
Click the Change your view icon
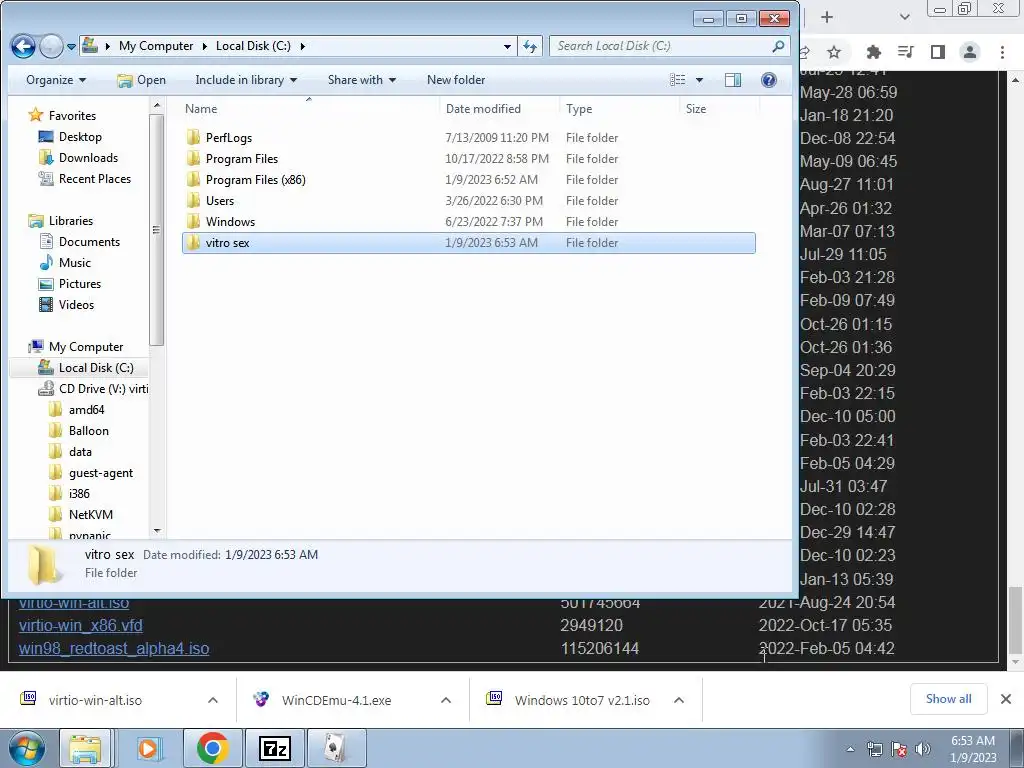pos(678,80)
